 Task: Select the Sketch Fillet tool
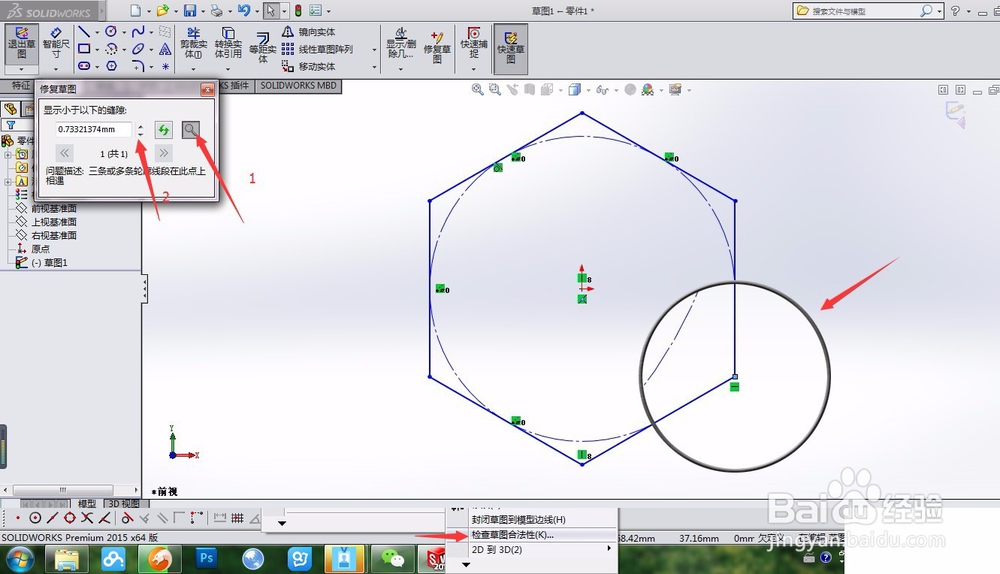[x=138, y=66]
